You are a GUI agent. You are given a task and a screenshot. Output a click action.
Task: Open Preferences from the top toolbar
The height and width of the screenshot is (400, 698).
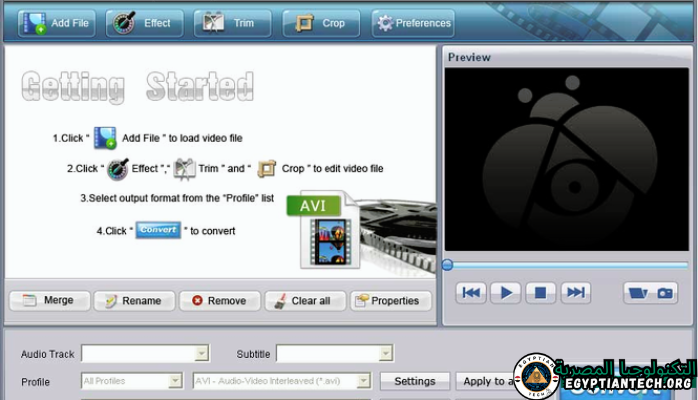pyautogui.click(x=413, y=23)
